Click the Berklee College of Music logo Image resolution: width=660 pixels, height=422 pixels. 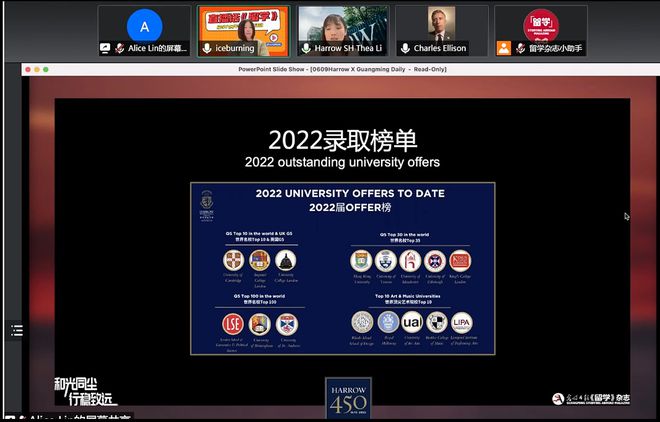[x=437, y=322]
